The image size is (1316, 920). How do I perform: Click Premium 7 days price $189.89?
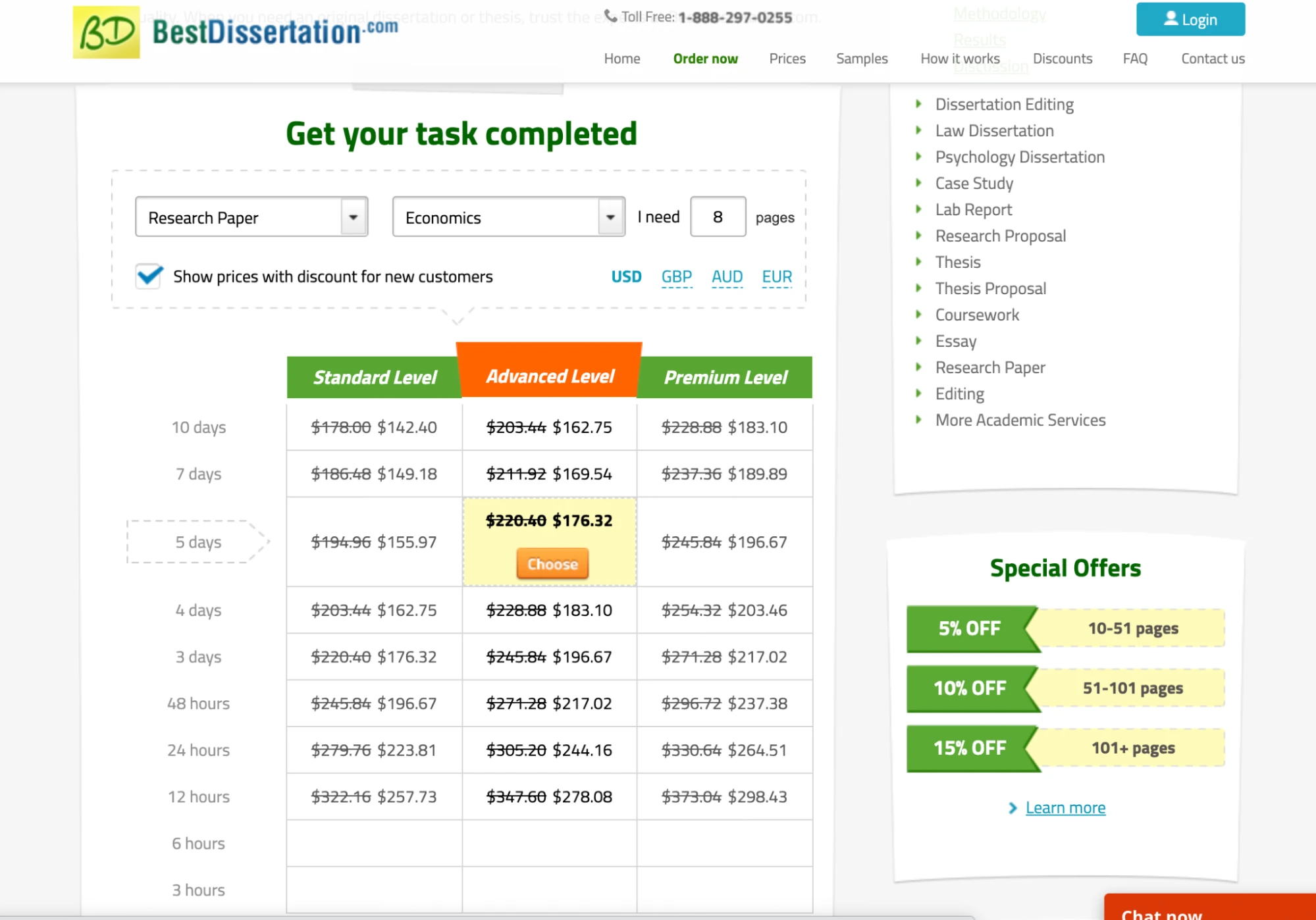coord(758,474)
